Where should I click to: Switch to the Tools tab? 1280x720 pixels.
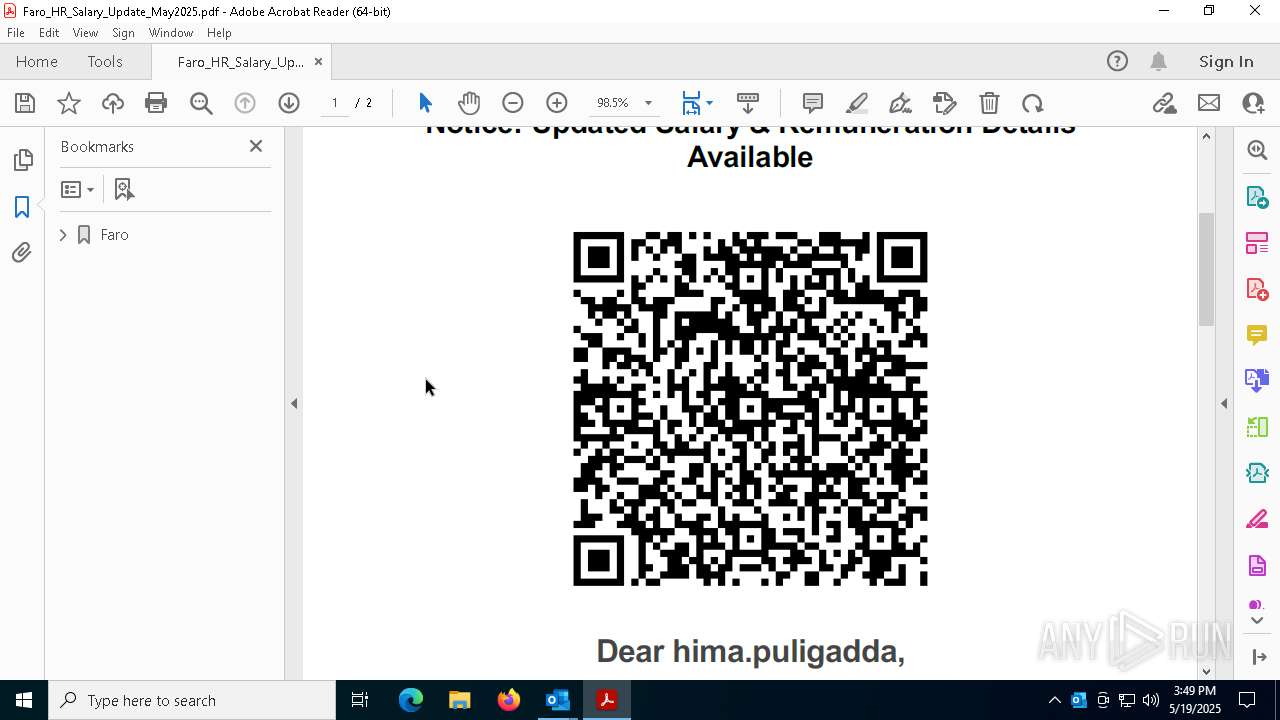point(105,61)
